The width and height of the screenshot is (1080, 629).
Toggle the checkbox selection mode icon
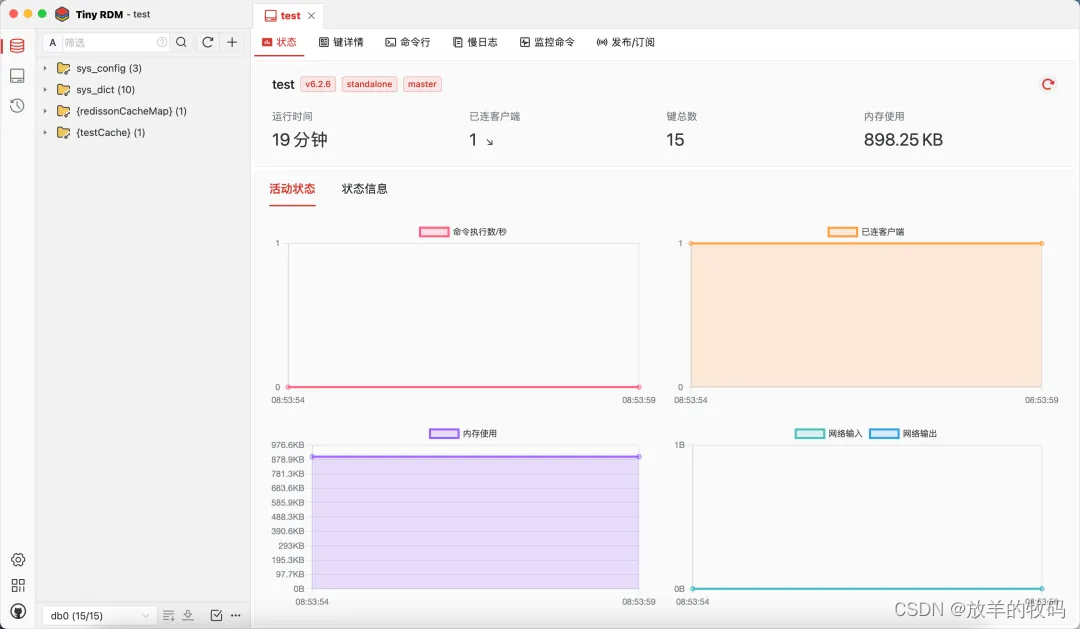coord(216,615)
